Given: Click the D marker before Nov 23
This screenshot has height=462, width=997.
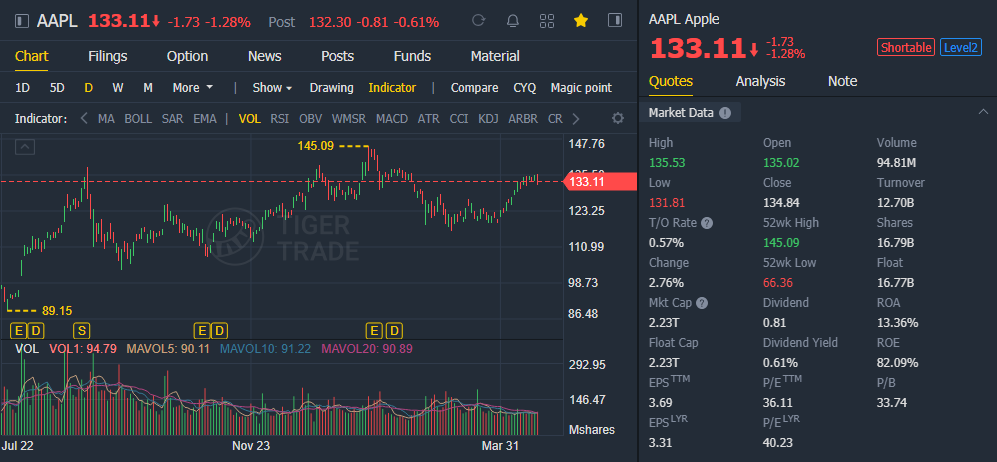Looking at the screenshot, I should (219, 330).
